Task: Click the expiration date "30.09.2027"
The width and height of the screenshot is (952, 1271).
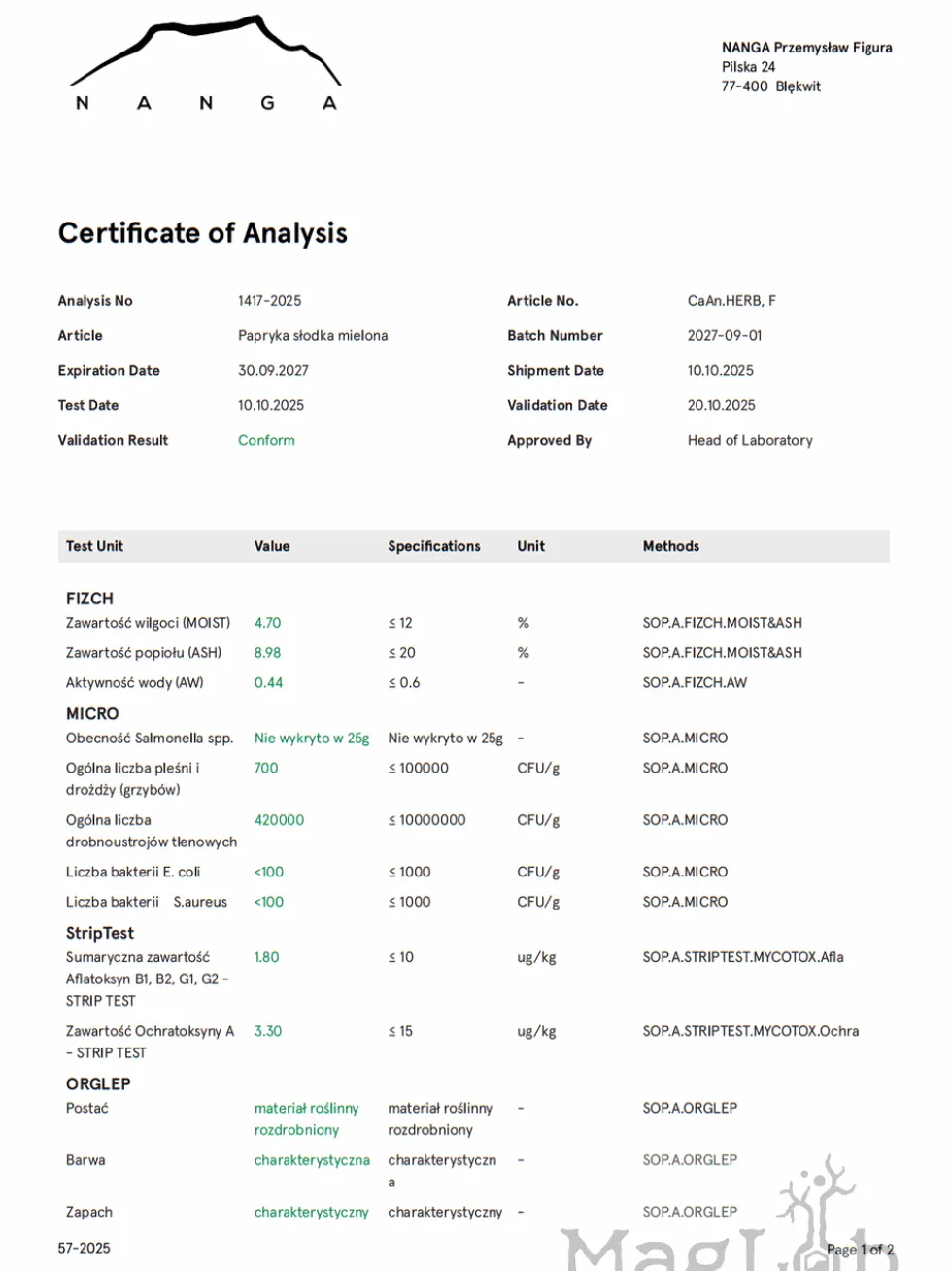Action: tap(274, 371)
